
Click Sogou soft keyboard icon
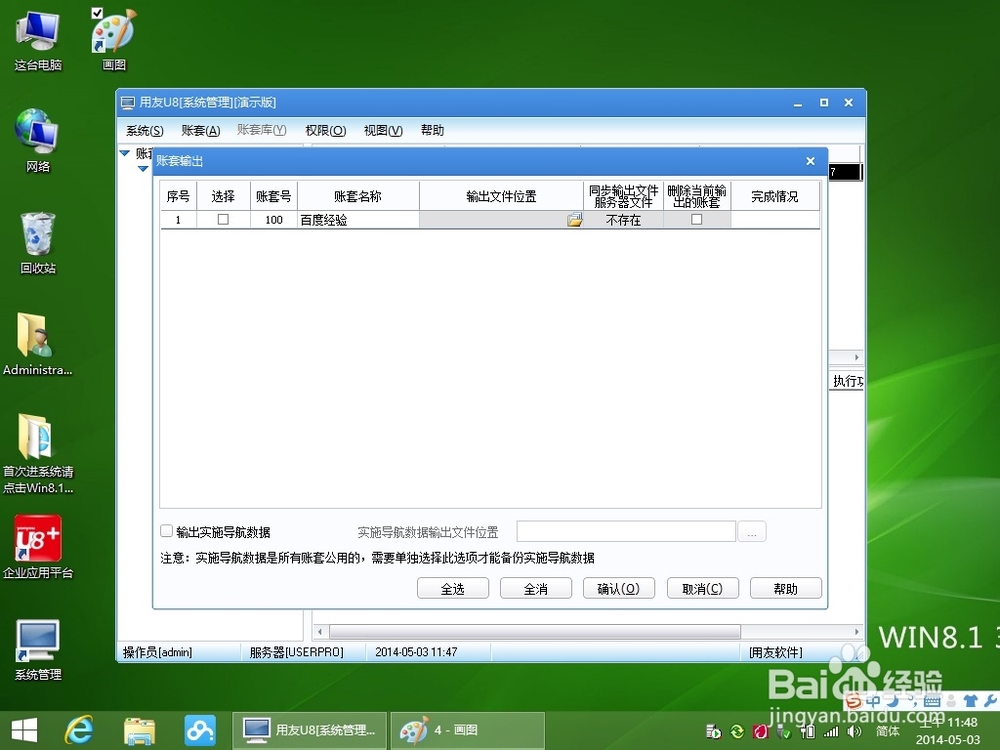(932, 702)
